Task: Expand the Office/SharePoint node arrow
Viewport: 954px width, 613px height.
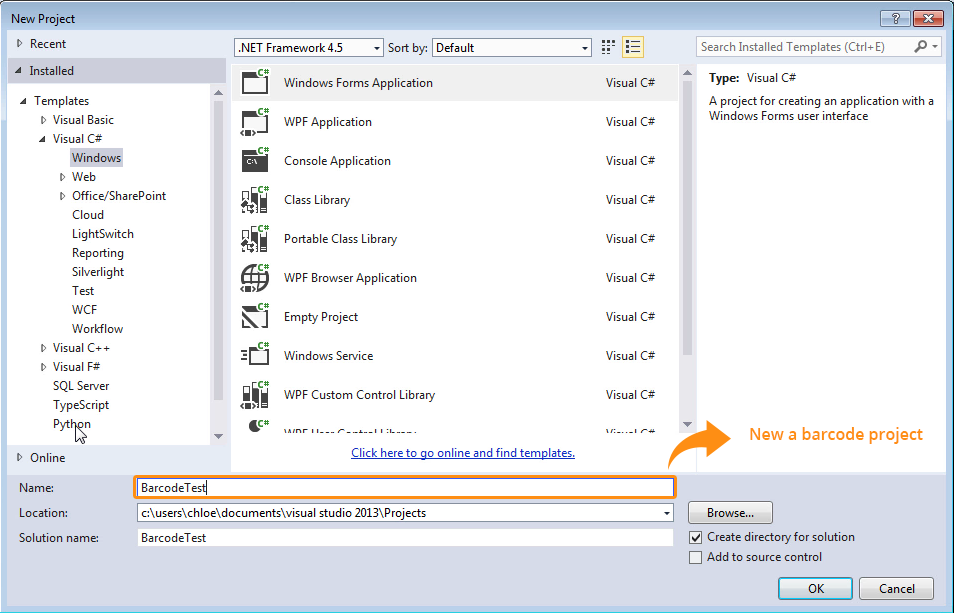Action: click(x=62, y=196)
